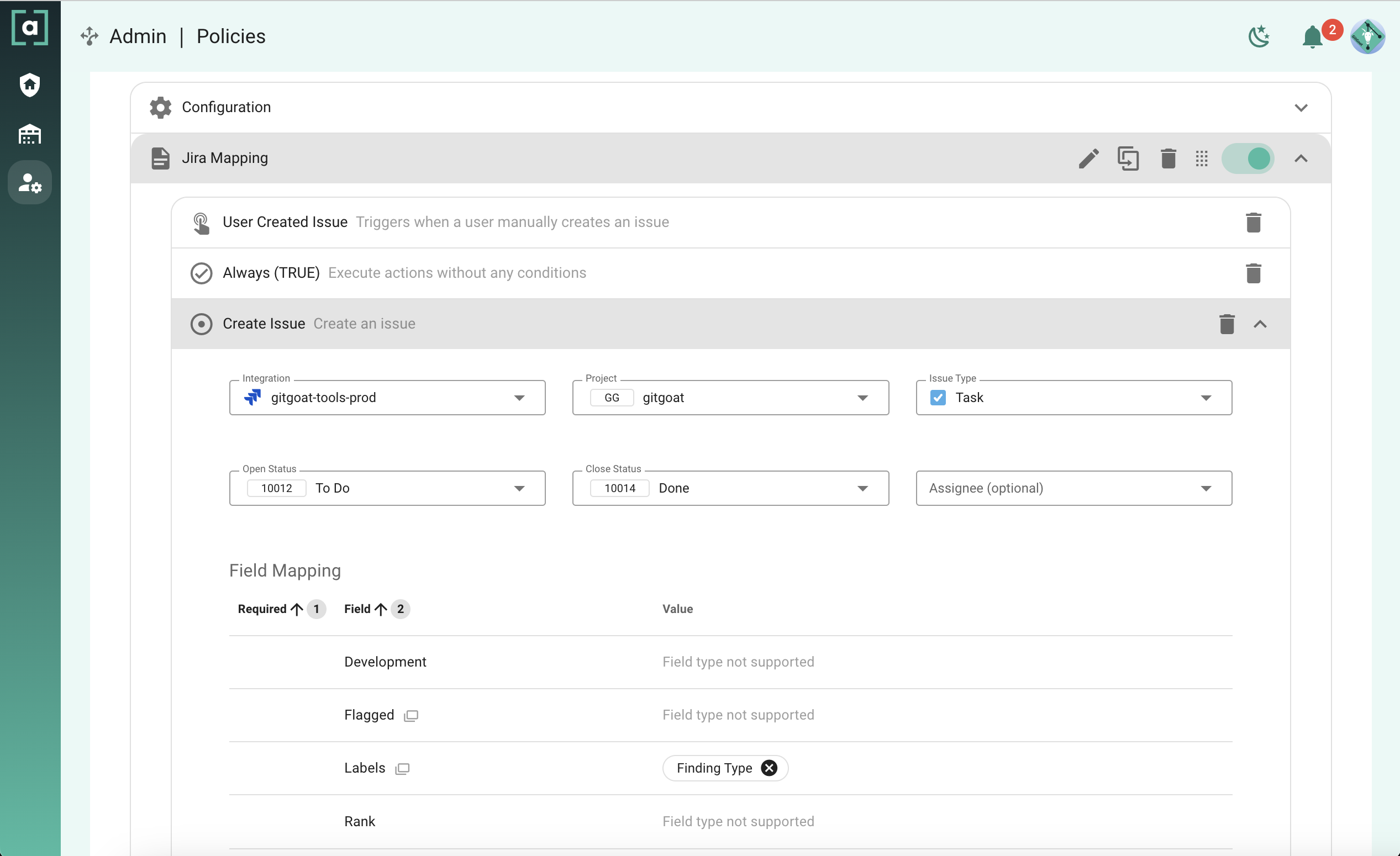Disable the Jira Mapping policy toggle
Screen dimensions: 1400x856
tap(1248, 158)
